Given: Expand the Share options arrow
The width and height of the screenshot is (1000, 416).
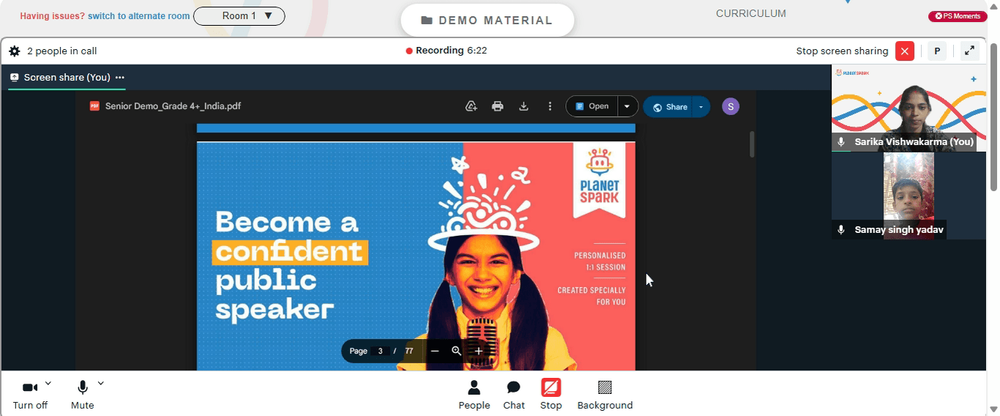Looking at the screenshot, I should [x=701, y=107].
